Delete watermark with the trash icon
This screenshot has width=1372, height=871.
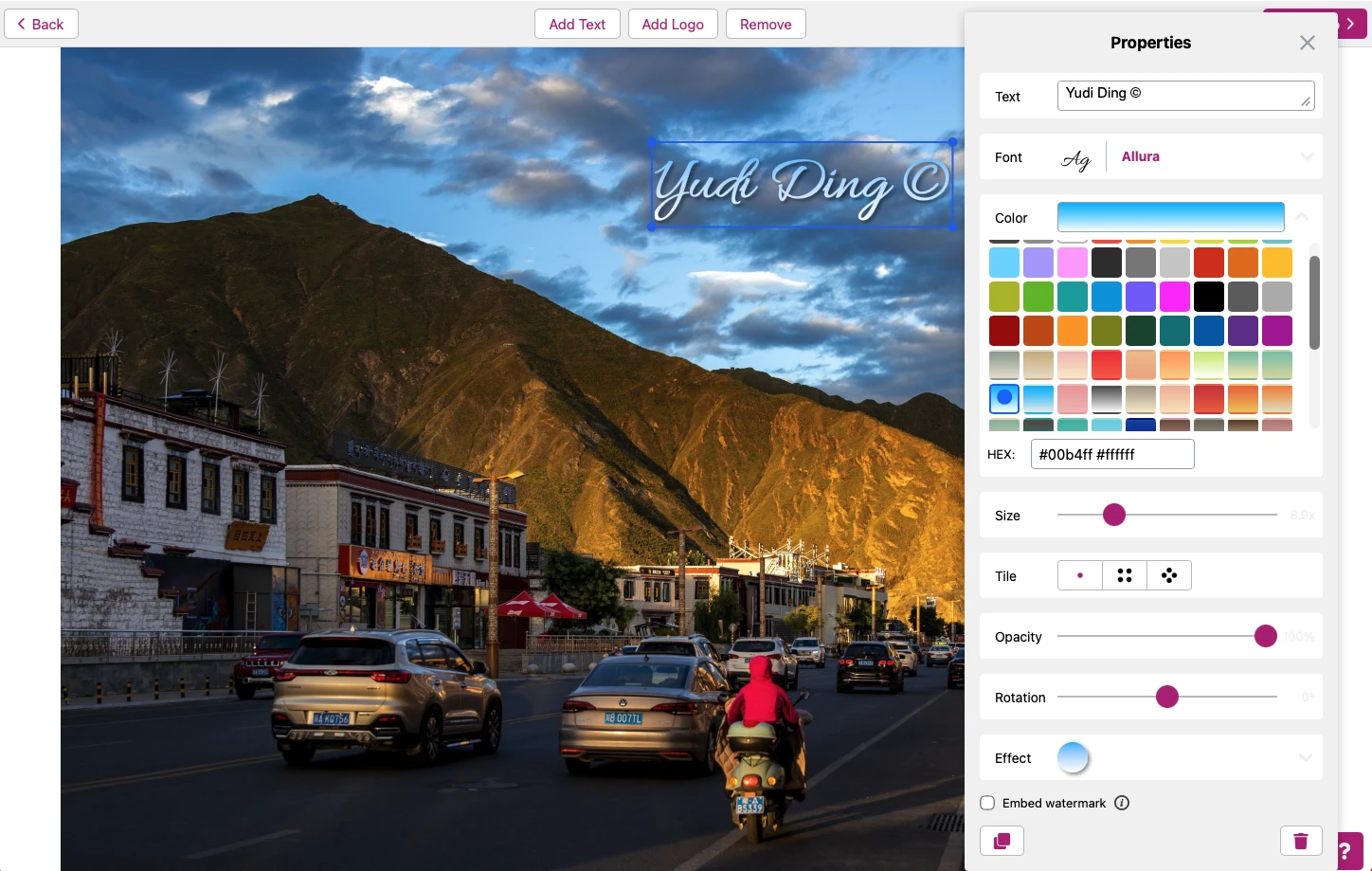1301,841
